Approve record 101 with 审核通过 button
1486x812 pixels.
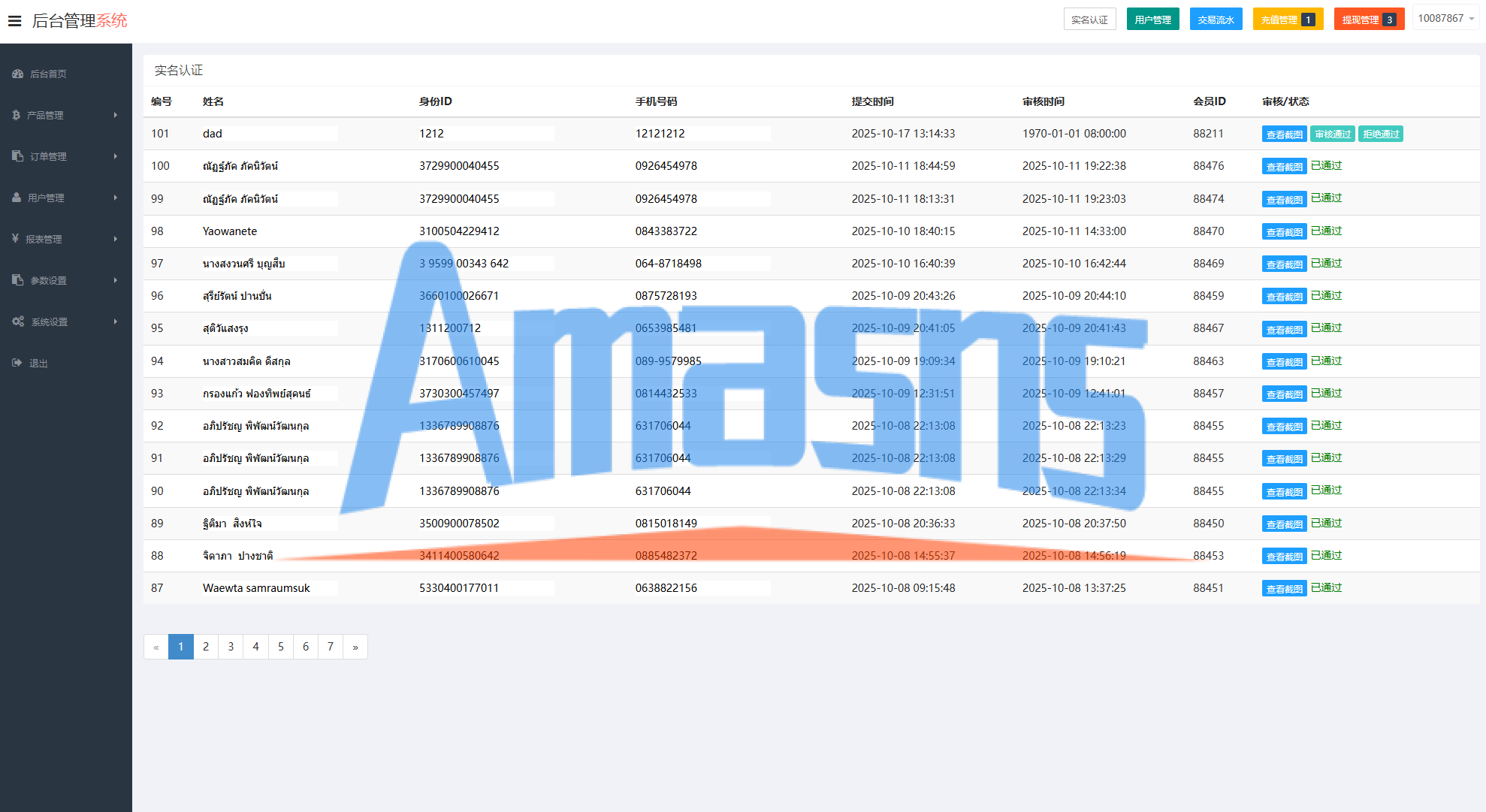pos(1333,134)
